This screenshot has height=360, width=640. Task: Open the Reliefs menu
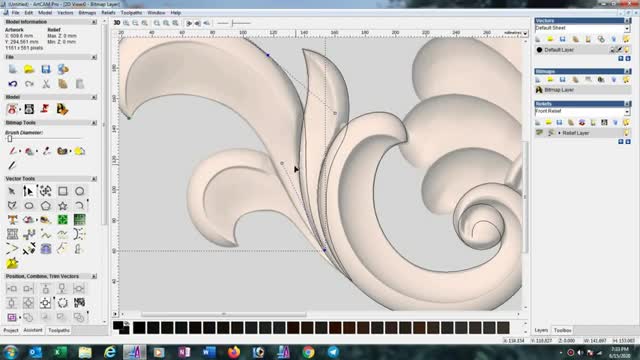pyautogui.click(x=108, y=13)
